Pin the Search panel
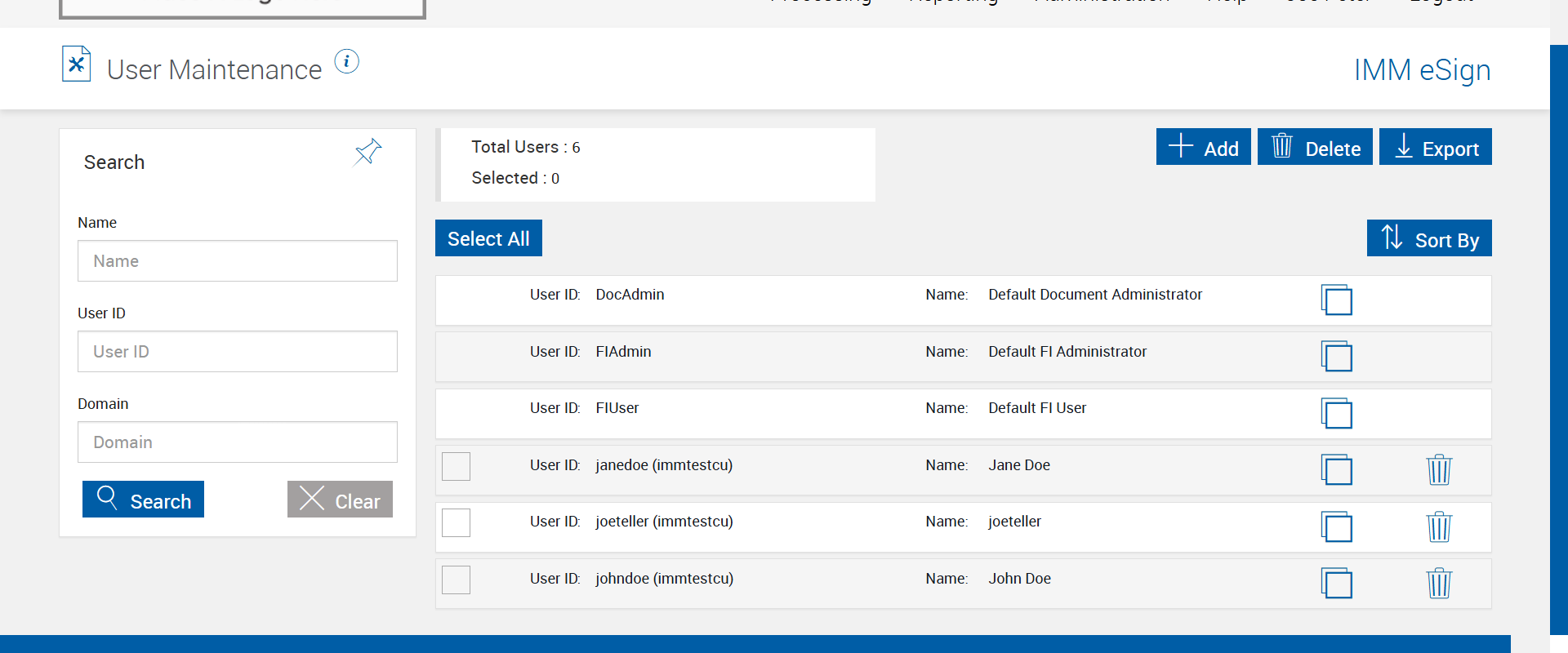Image resolution: width=1568 pixels, height=653 pixels. [368, 152]
